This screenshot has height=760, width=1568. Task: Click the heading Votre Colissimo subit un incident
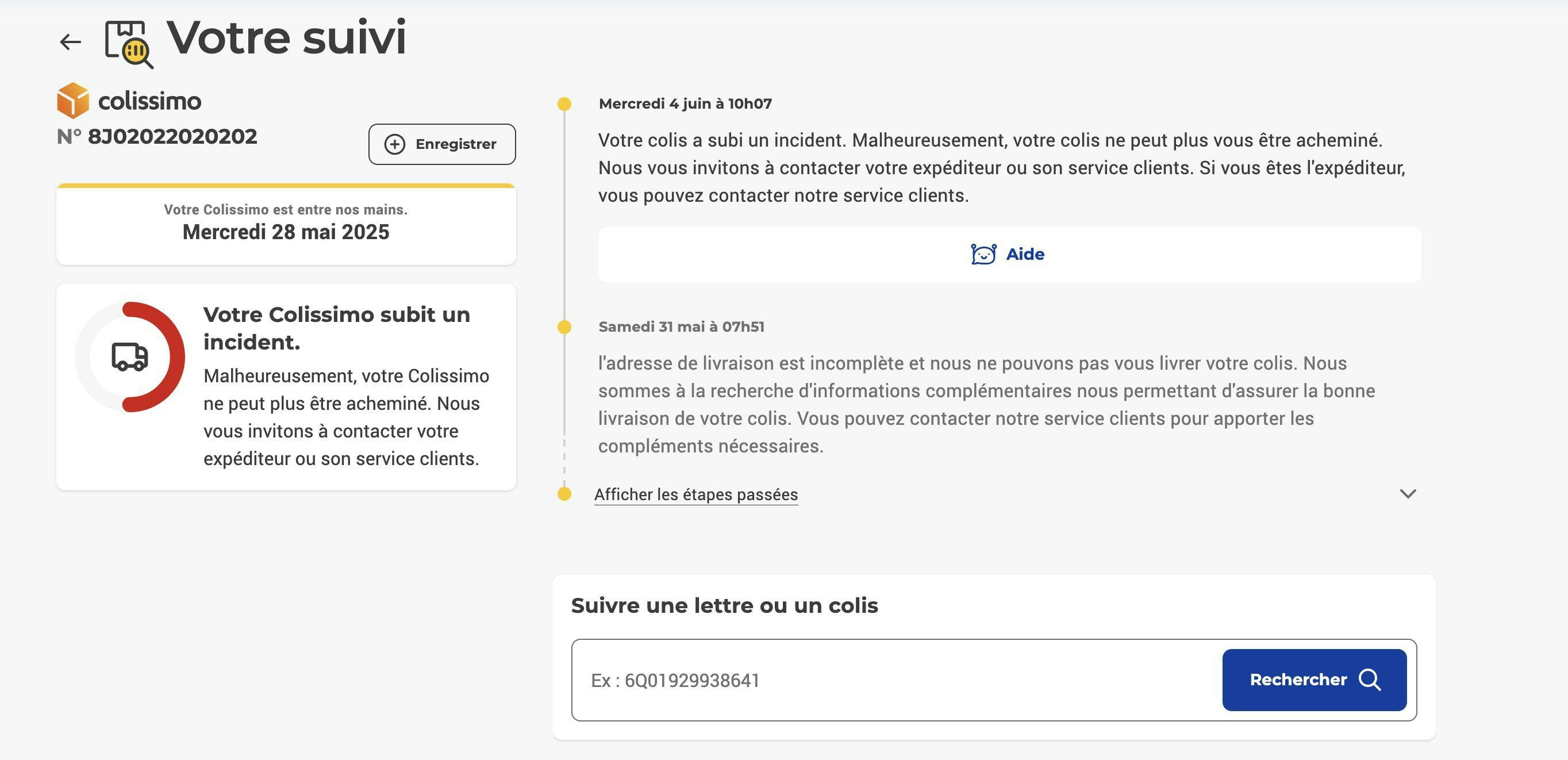[337, 328]
